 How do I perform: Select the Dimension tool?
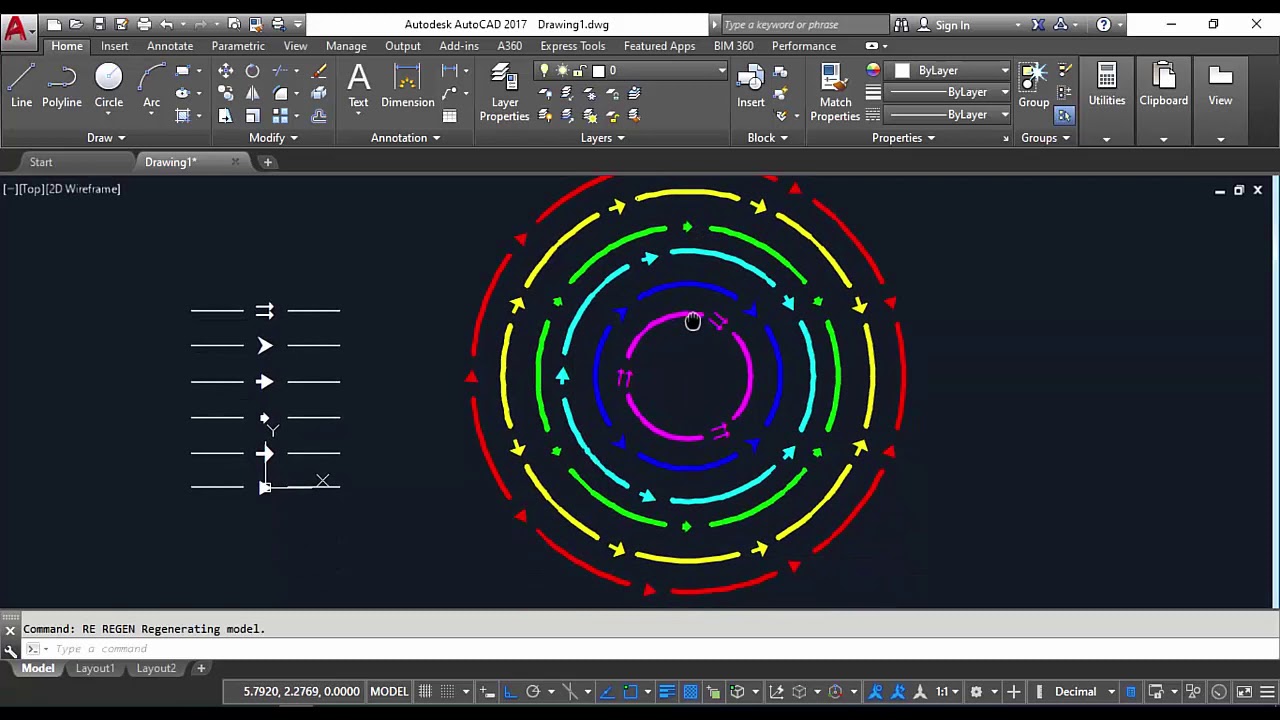(407, 86)
